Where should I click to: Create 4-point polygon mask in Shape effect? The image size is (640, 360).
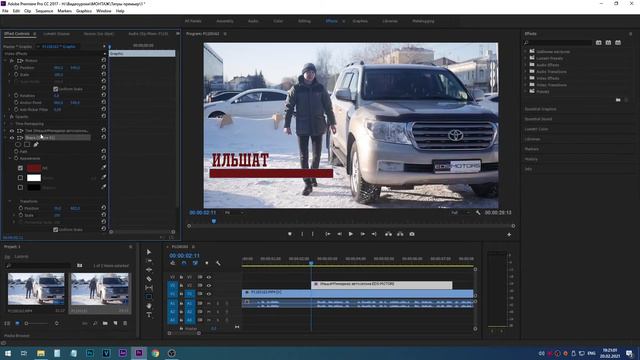click(27, 144)
